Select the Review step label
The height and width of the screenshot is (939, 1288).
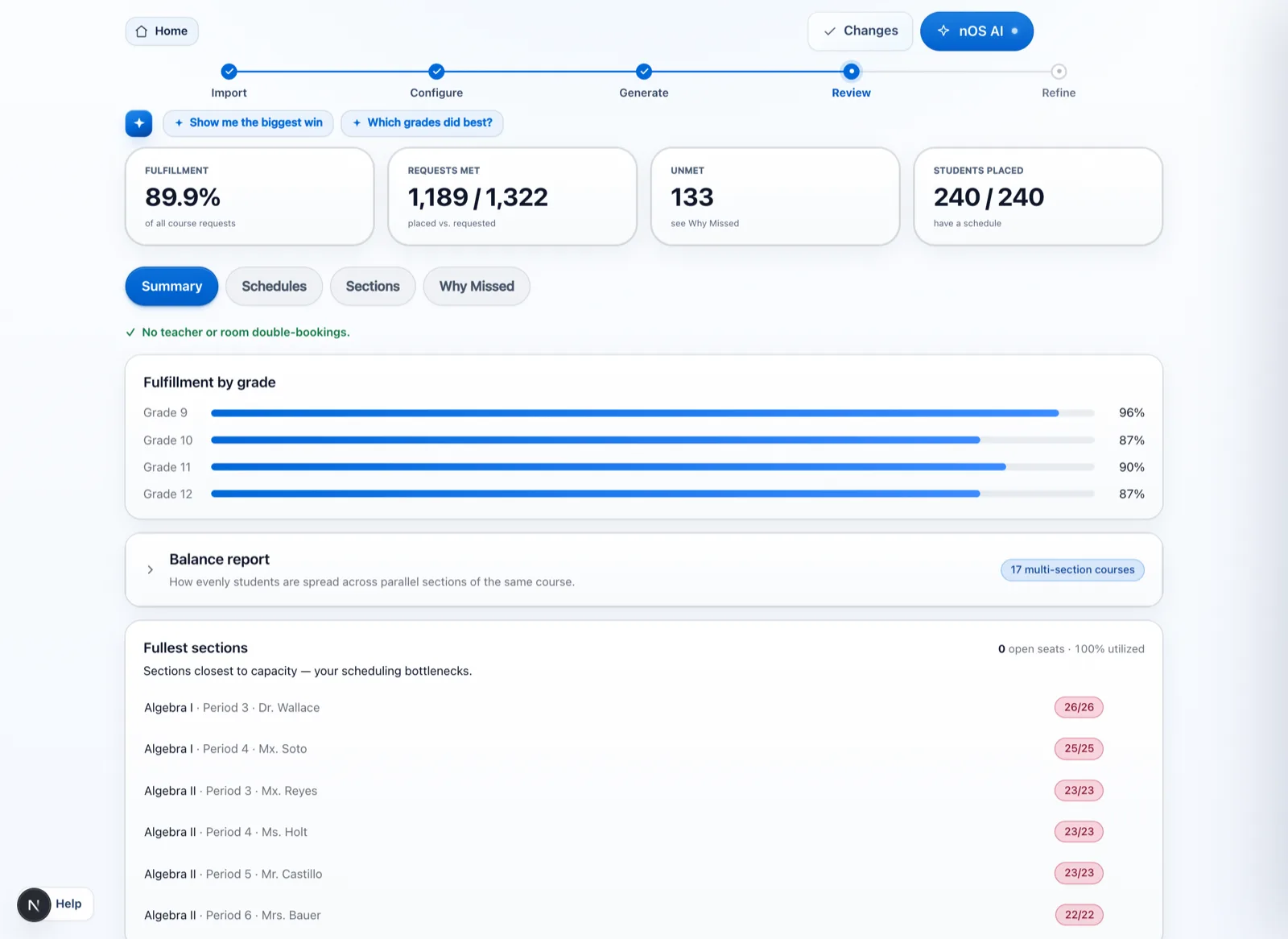click(x=851, y=93)
